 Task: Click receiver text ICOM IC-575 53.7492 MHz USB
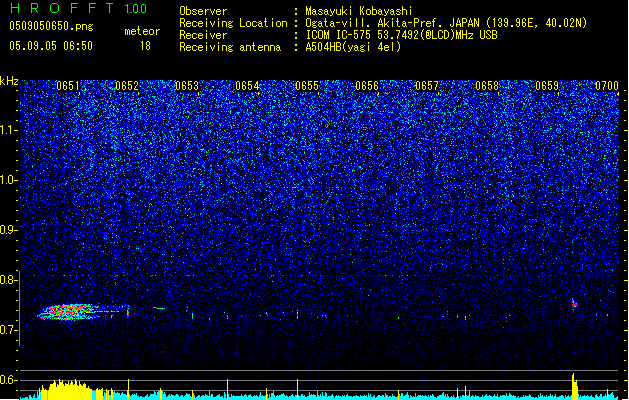pos(401,35)
